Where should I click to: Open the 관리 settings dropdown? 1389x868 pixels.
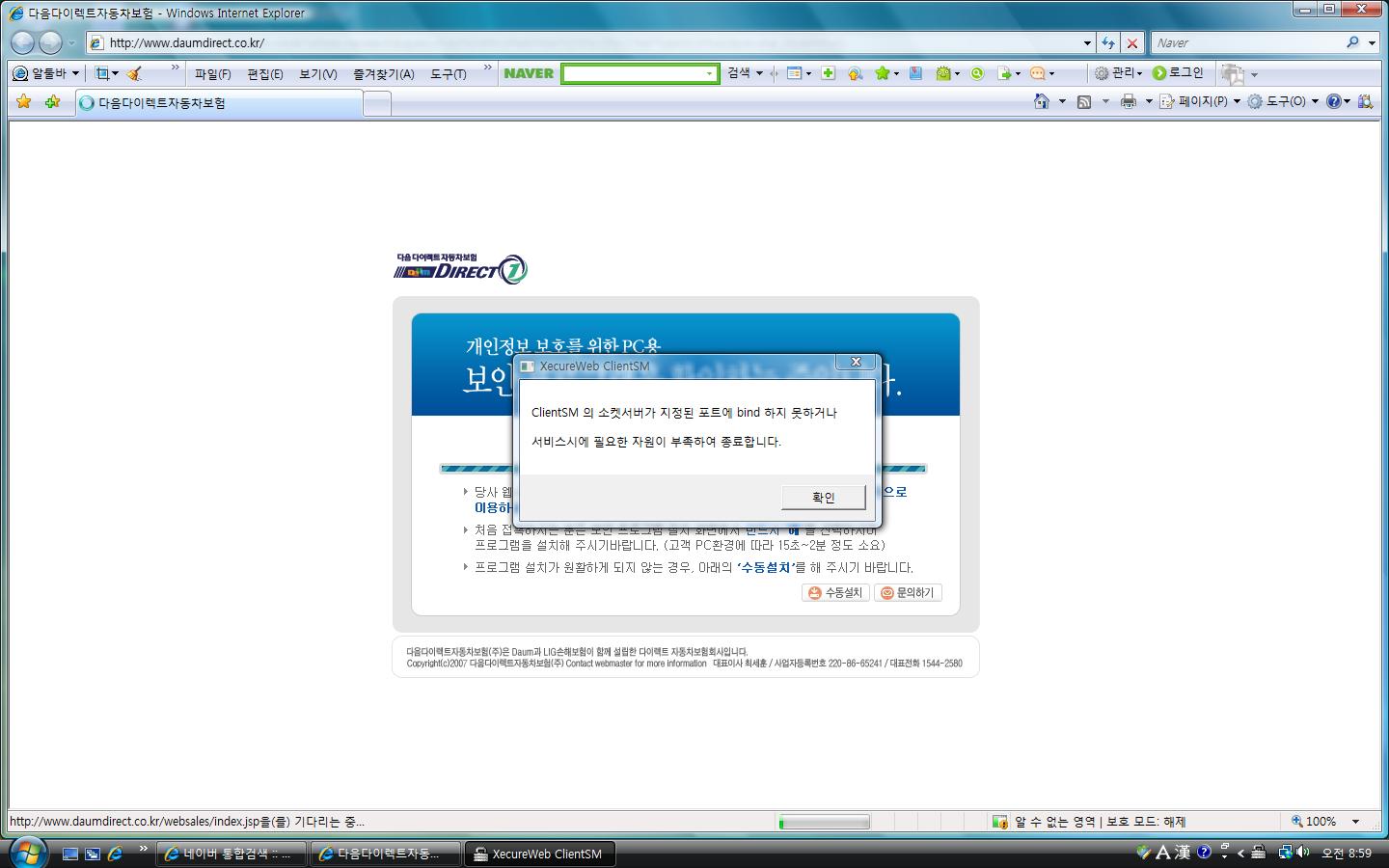tap(1117, 73)
